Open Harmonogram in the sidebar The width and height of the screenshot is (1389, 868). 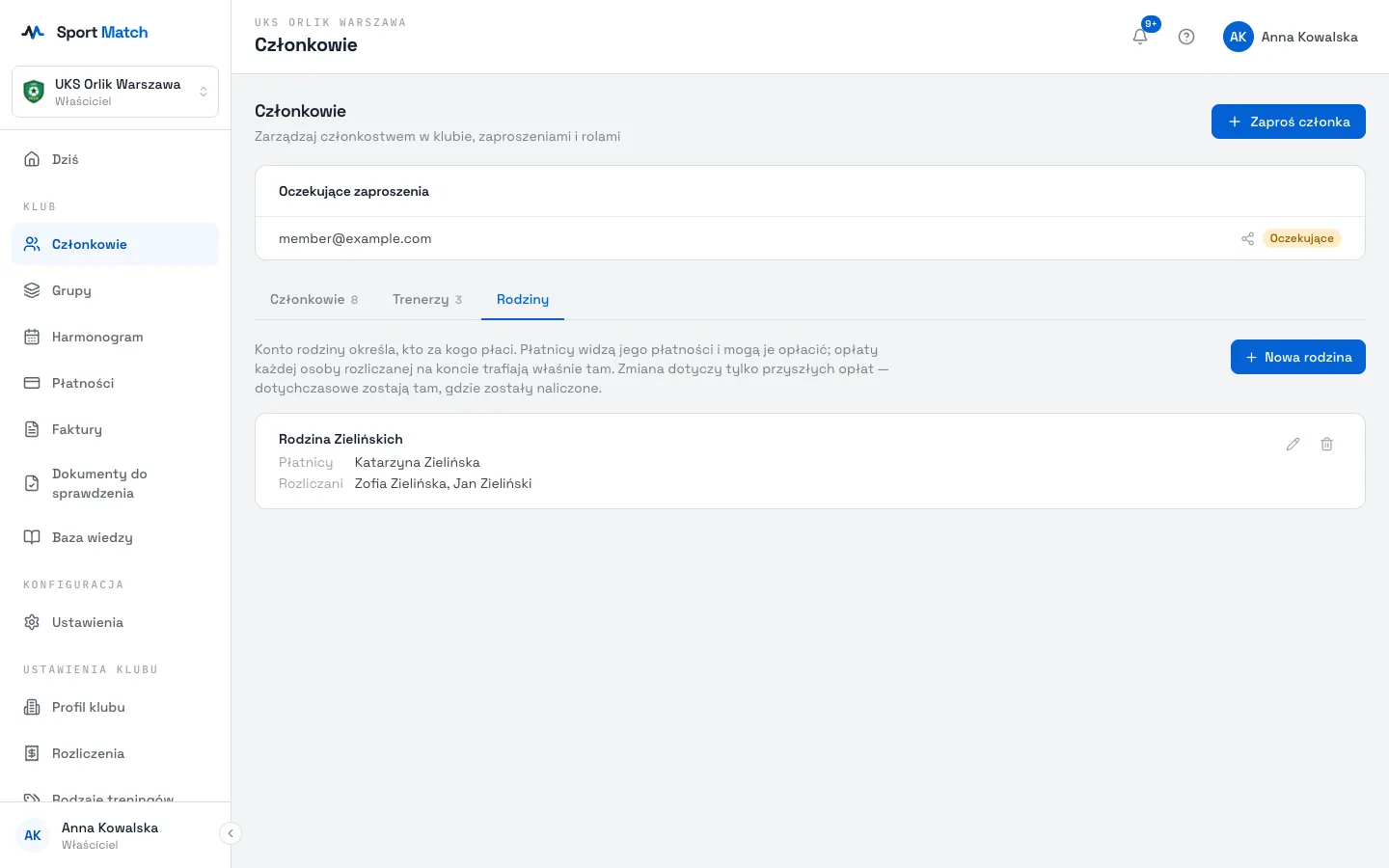[115, 337]
